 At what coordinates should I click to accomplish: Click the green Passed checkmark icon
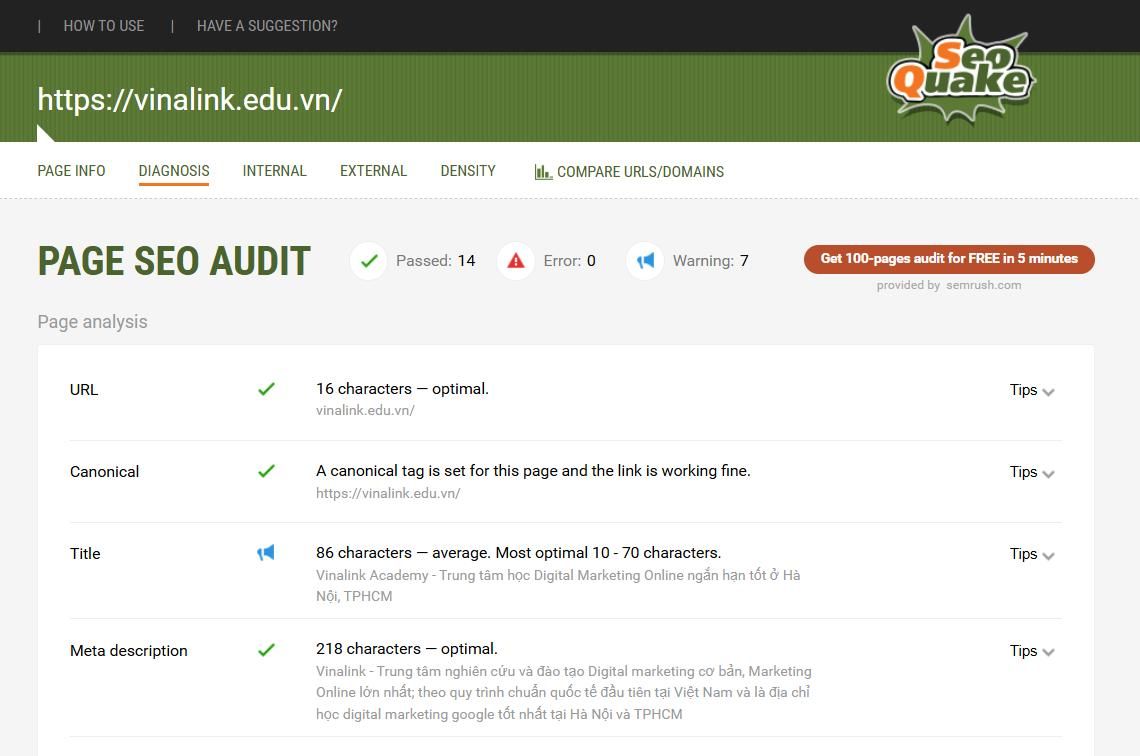click(369, 260)
